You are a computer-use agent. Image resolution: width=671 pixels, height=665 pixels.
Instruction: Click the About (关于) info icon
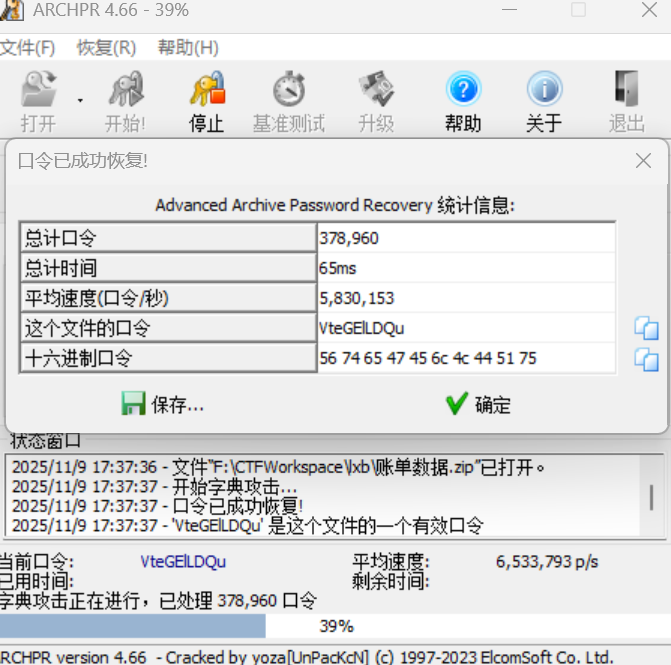coord(544,91)
